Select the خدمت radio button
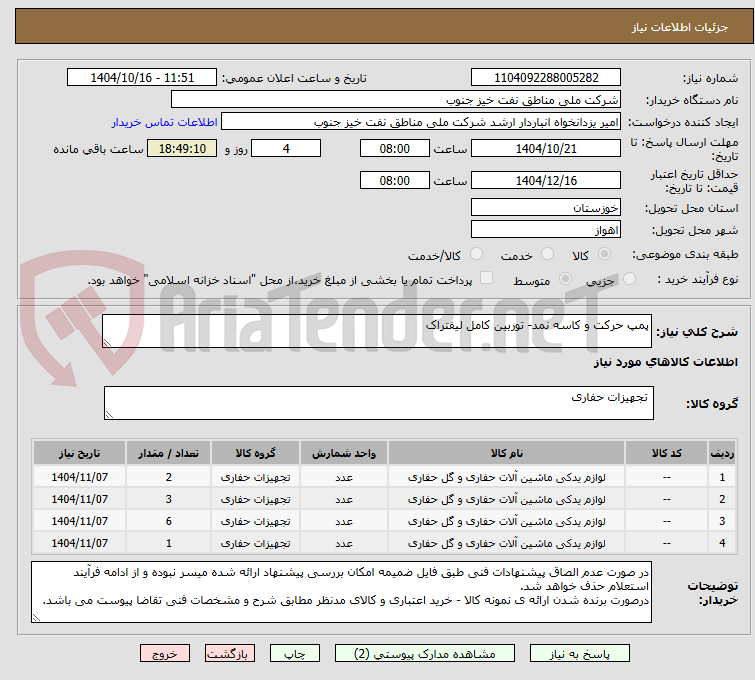Viewport: 755px width, 680px height. click(x=547, y=253)
